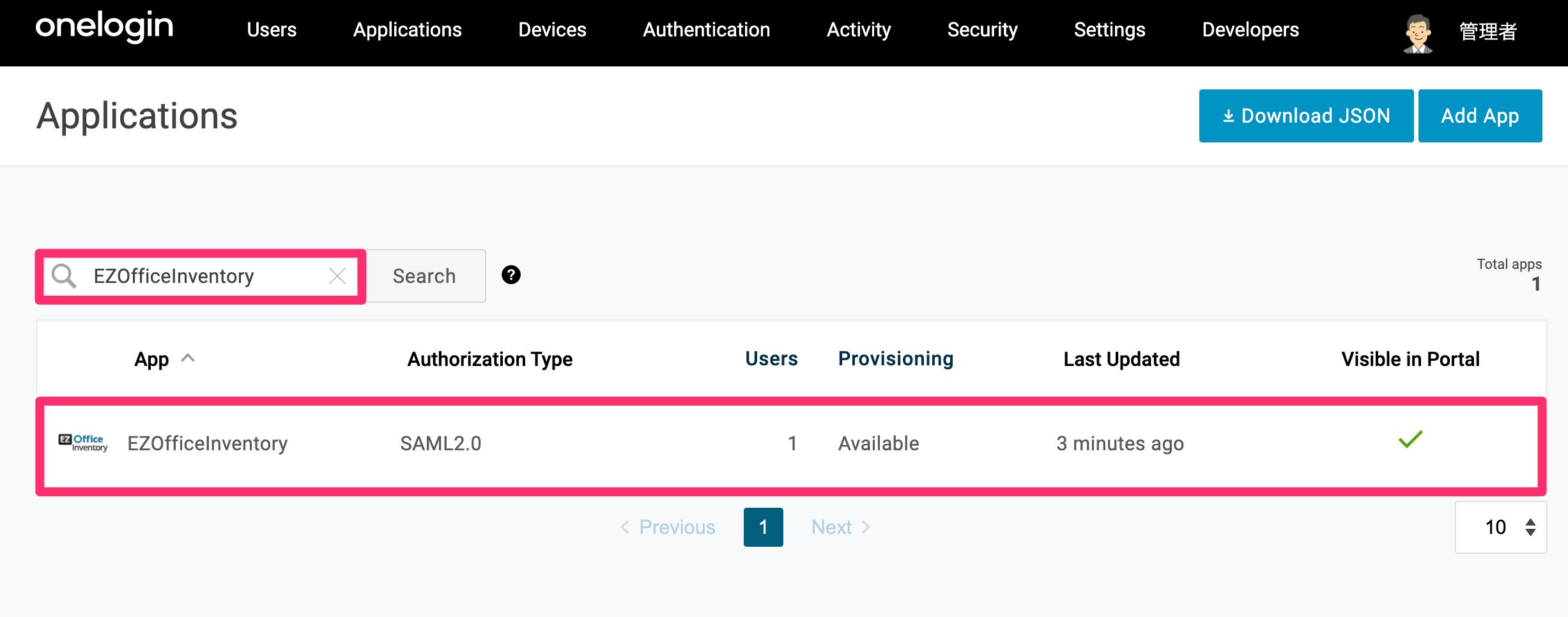The height and width of the screenshot is (617, 1568).
Task: Open the Security menu
Action: click(982, 30)
